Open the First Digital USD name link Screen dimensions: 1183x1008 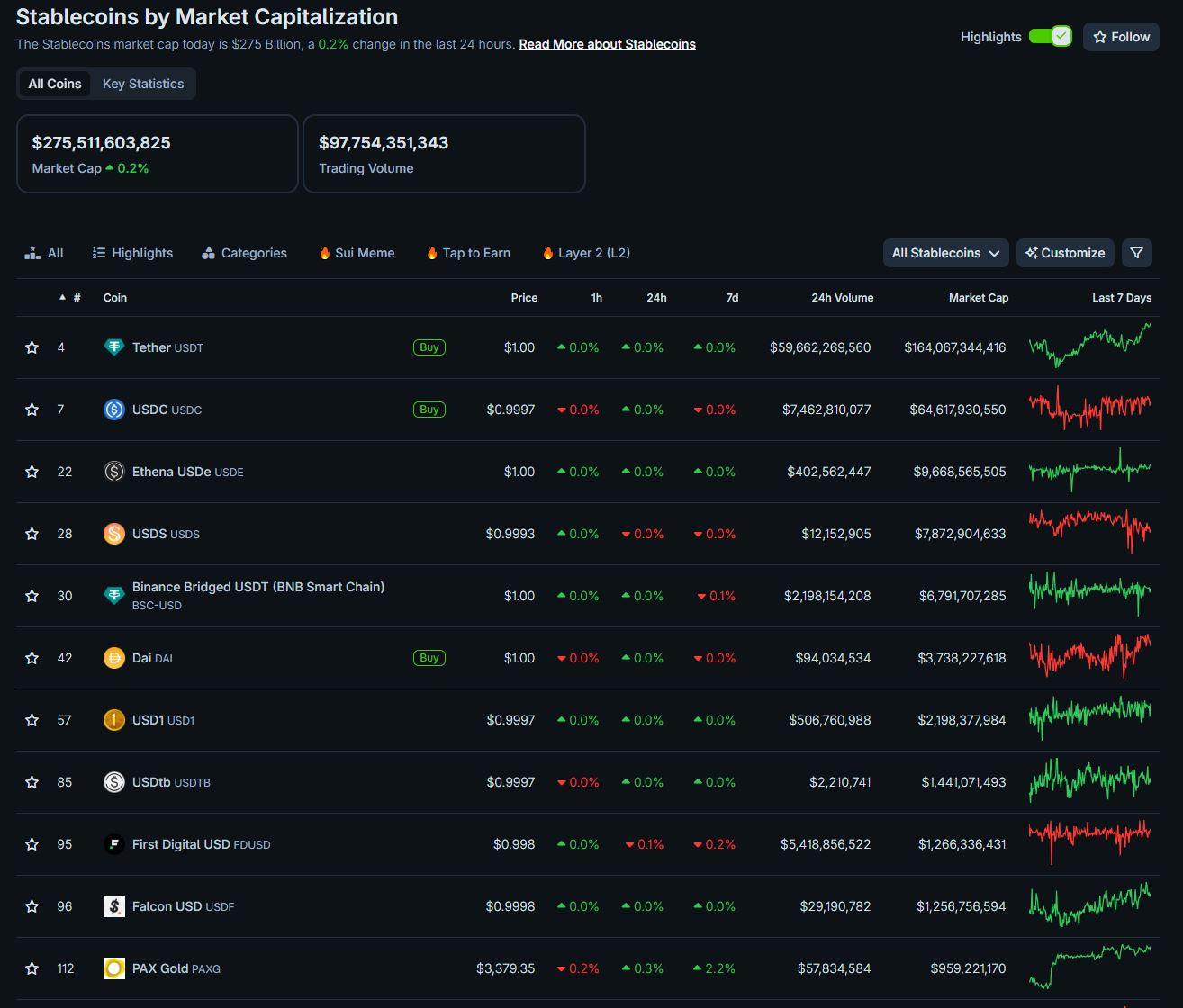[201, 844]
